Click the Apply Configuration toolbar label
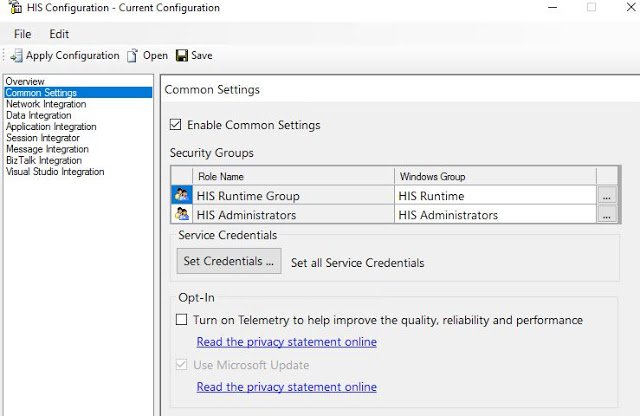Image resolution: width=640 pixels, height=416 pixels. coord(73,56)
